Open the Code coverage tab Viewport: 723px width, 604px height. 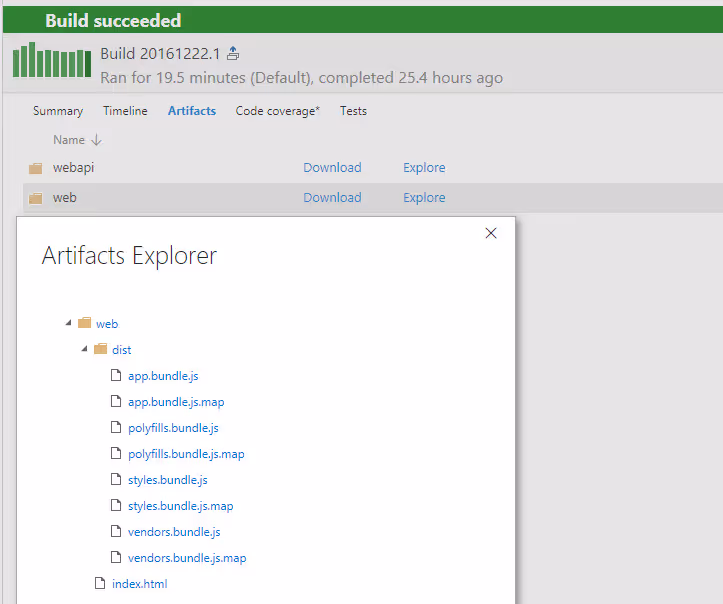pyautogui.click(x=278, y=111)
